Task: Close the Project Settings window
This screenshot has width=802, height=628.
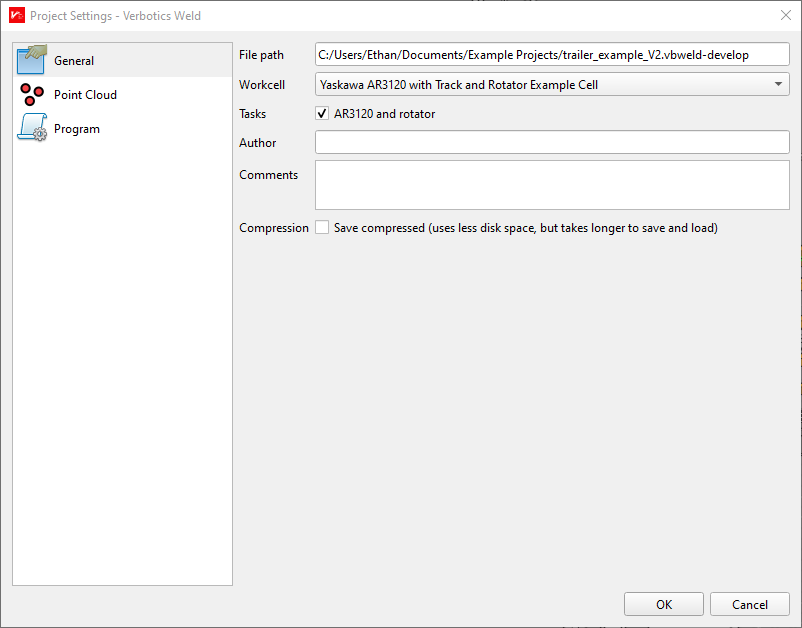Action: click(786, 15)
